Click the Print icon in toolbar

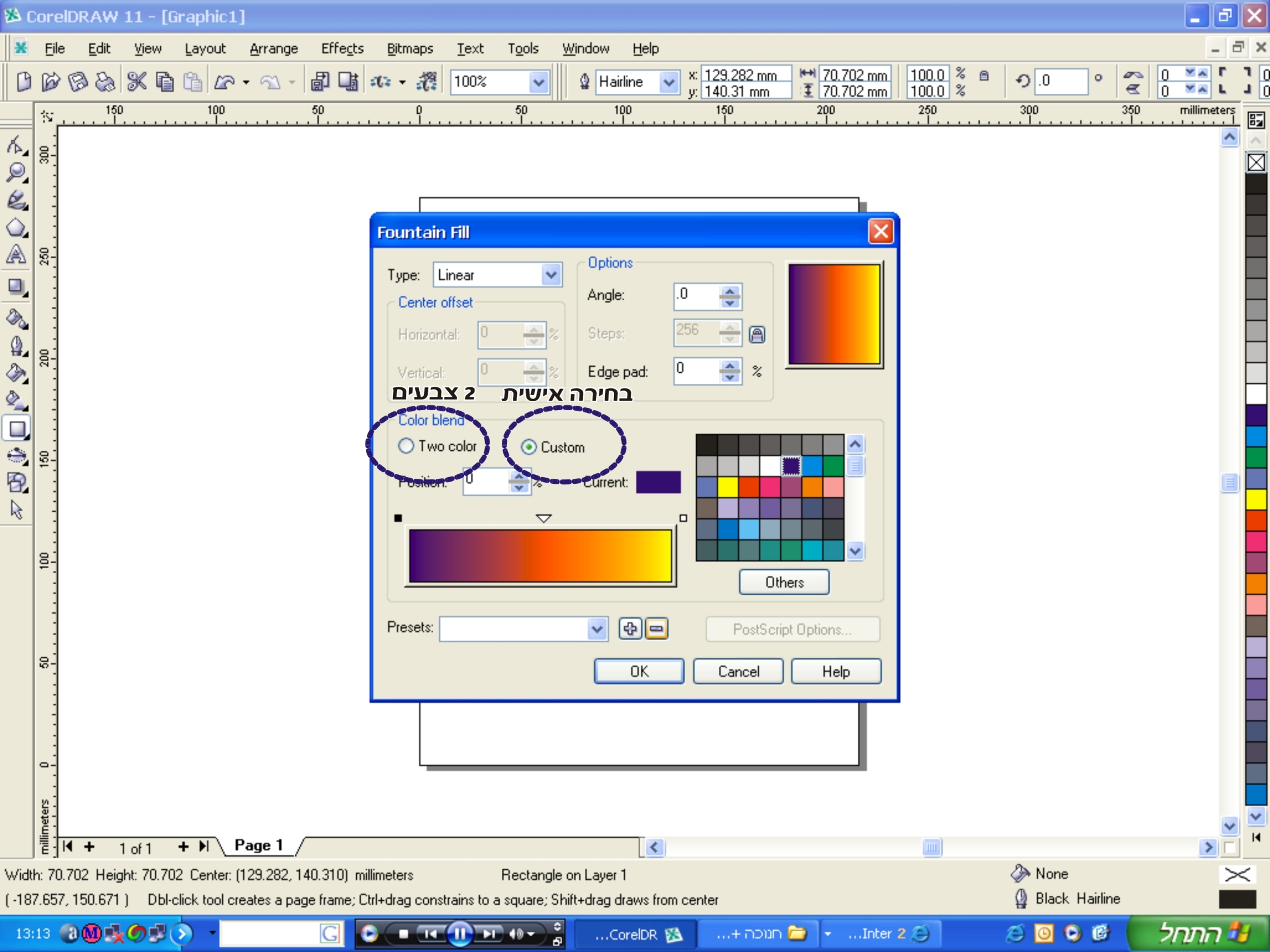[x=105, y=82]
